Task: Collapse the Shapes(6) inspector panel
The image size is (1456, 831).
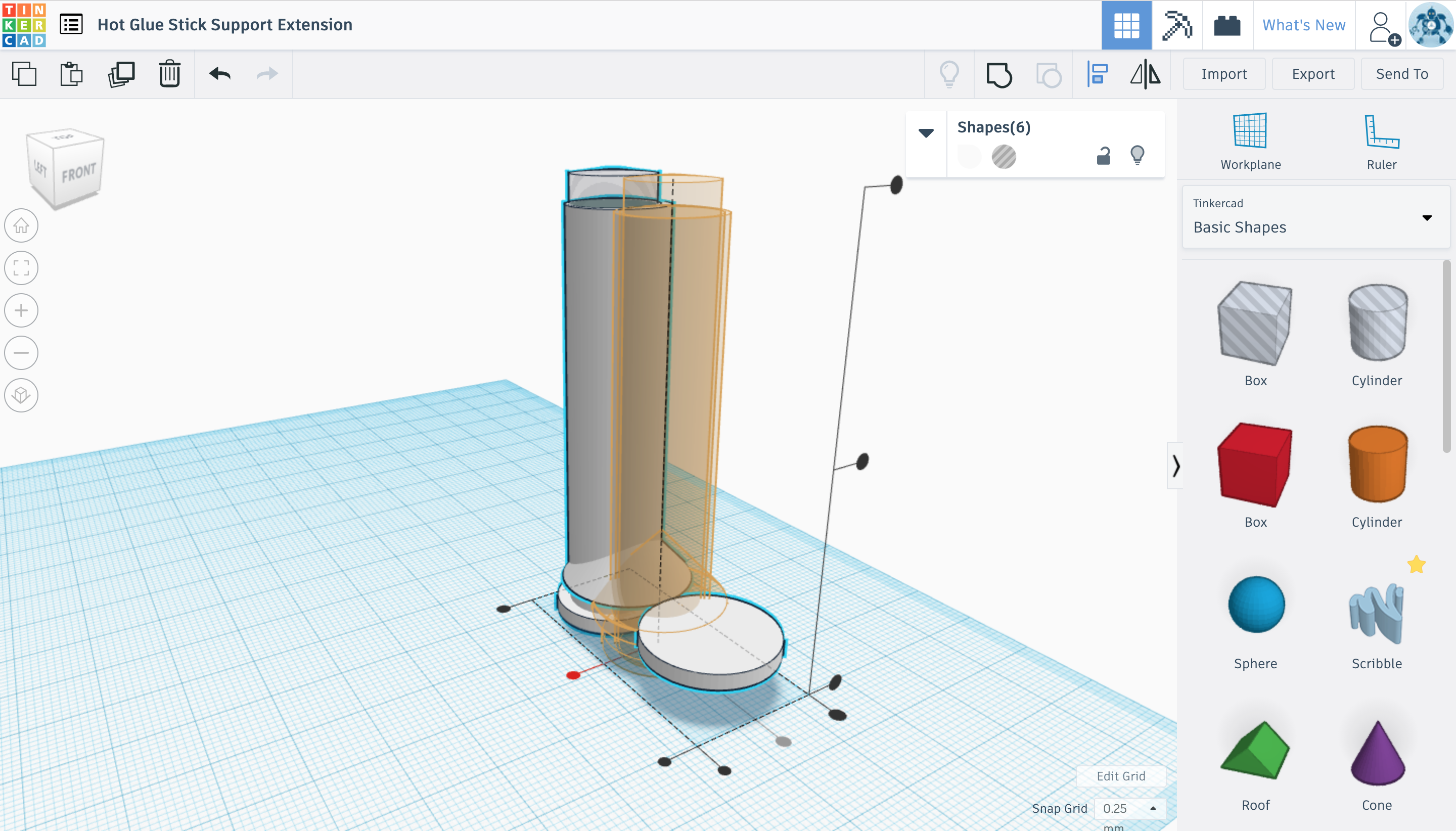Action: (926, 133)
